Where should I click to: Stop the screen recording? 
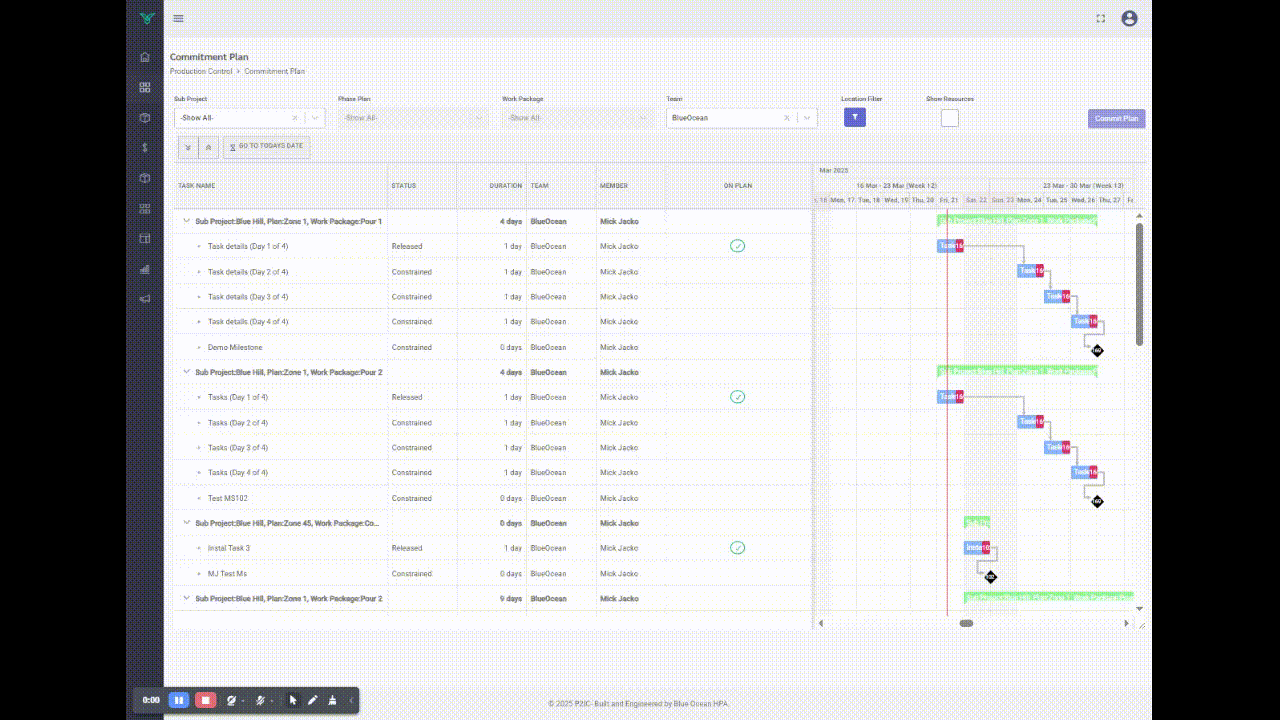click(205, 700)
